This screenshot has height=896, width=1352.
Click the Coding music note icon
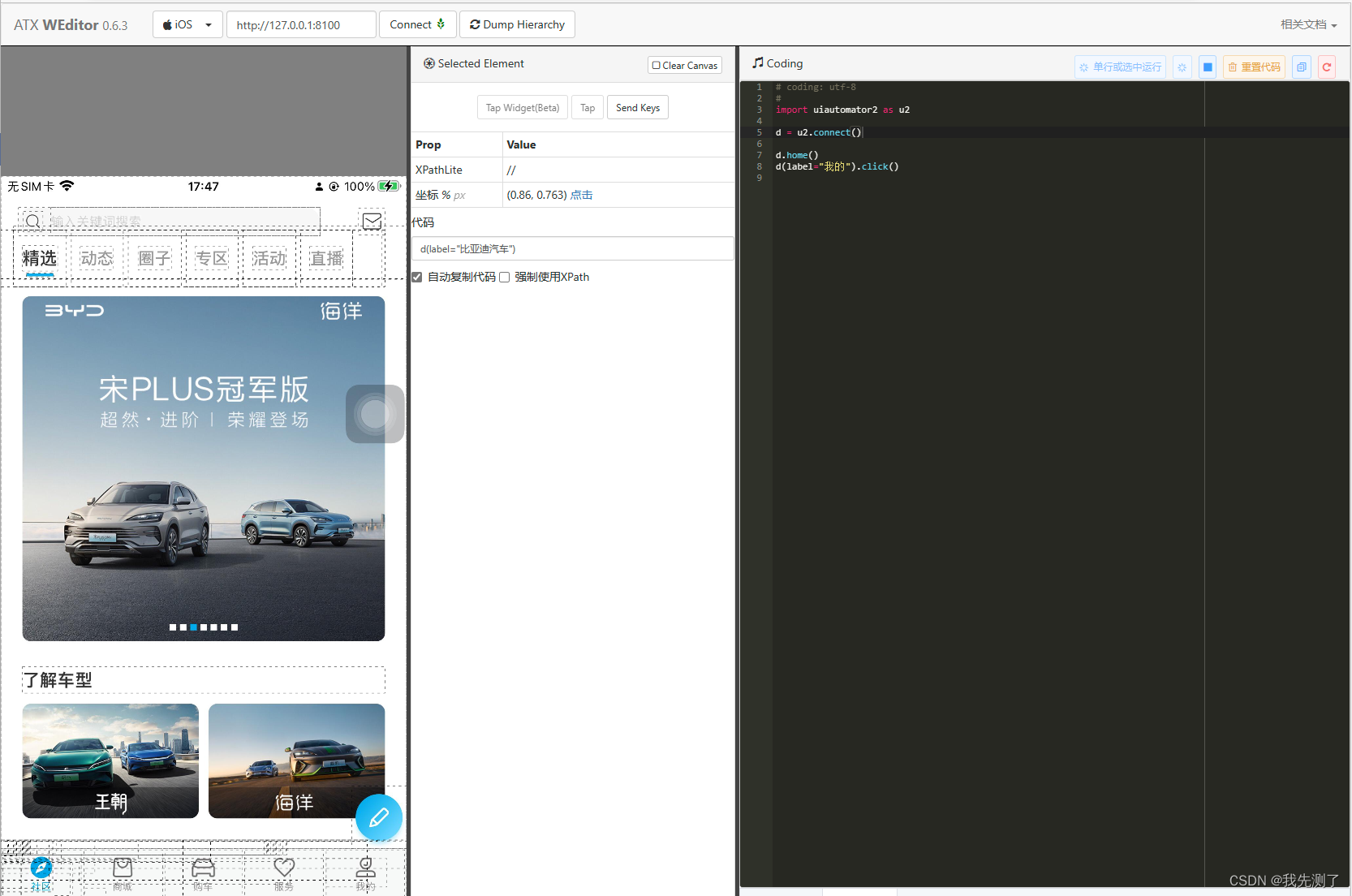click(x=758, y=62)
